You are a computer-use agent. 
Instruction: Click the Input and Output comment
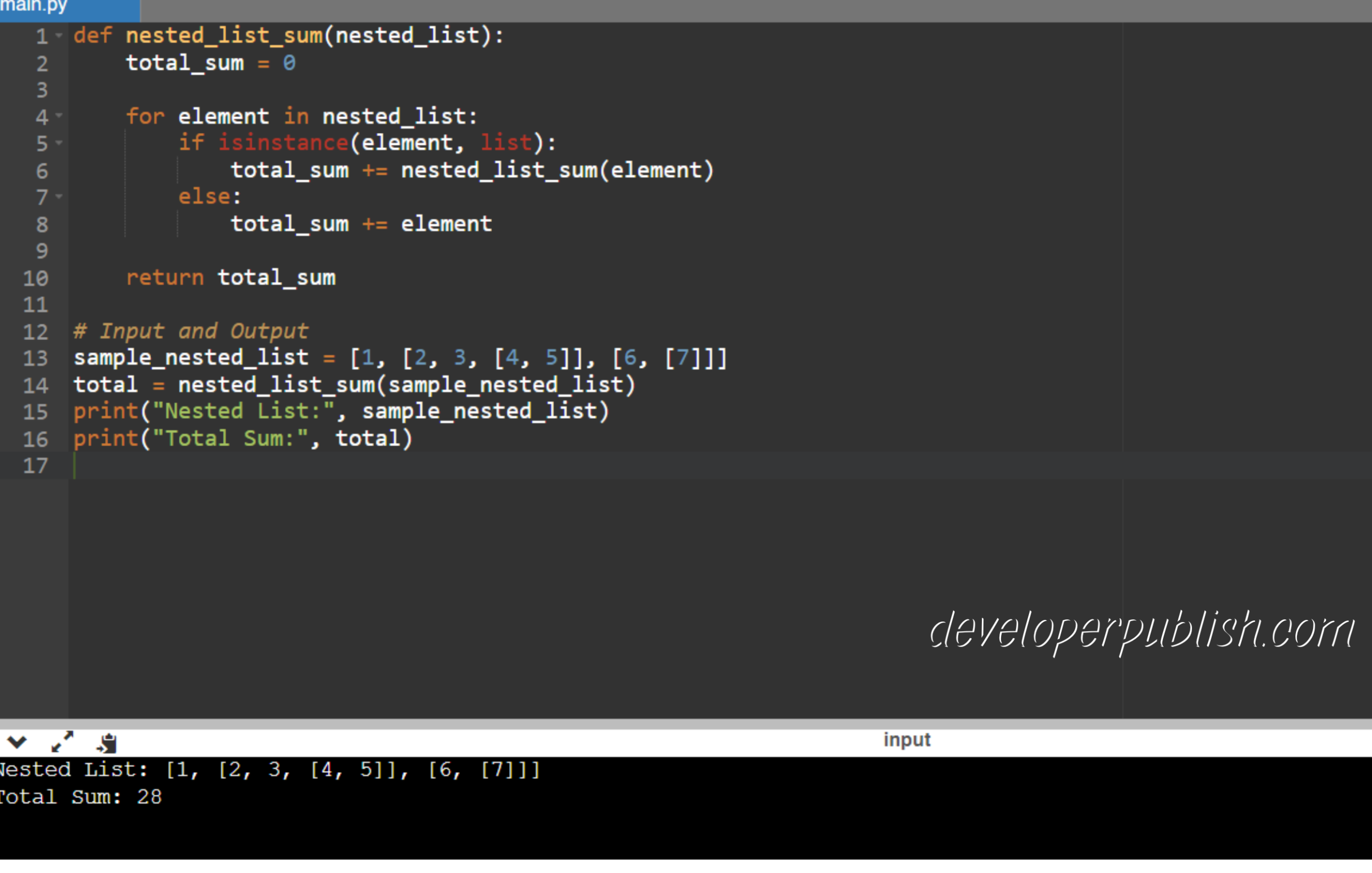[x=190, y=331]
